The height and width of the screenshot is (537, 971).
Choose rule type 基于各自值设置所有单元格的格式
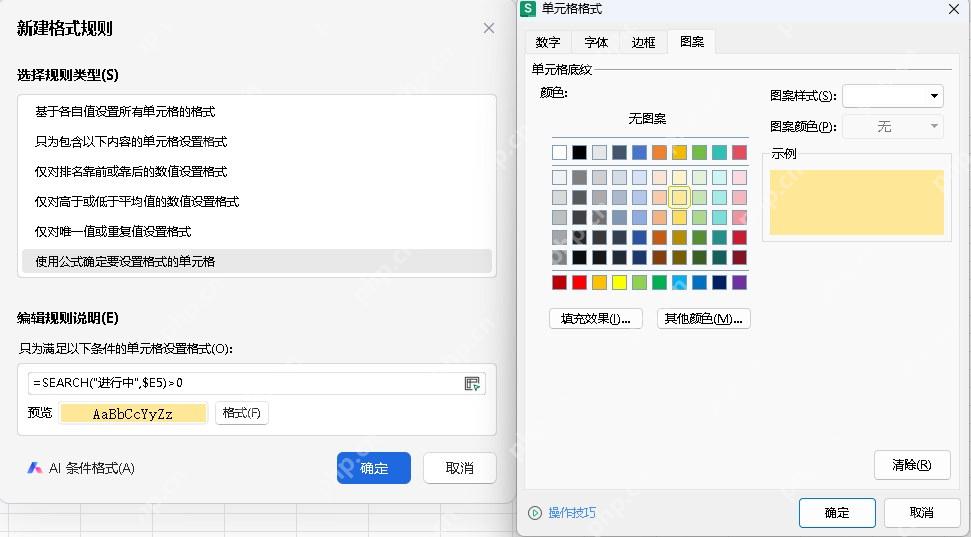pyautogui.click(x=257, y=111)
